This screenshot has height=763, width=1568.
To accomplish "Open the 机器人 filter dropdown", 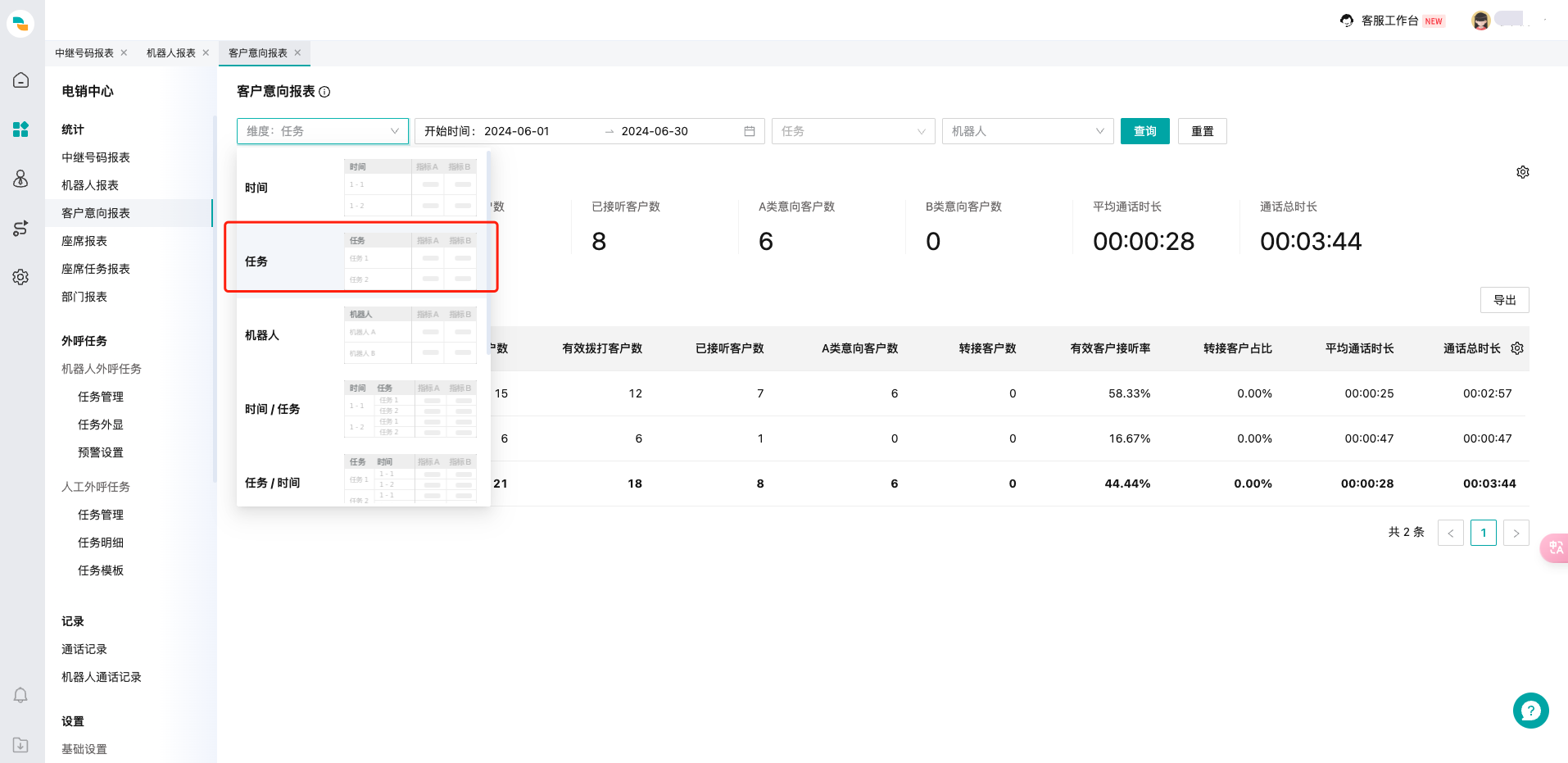I will pyautogui.click(x=1027, y=131).
